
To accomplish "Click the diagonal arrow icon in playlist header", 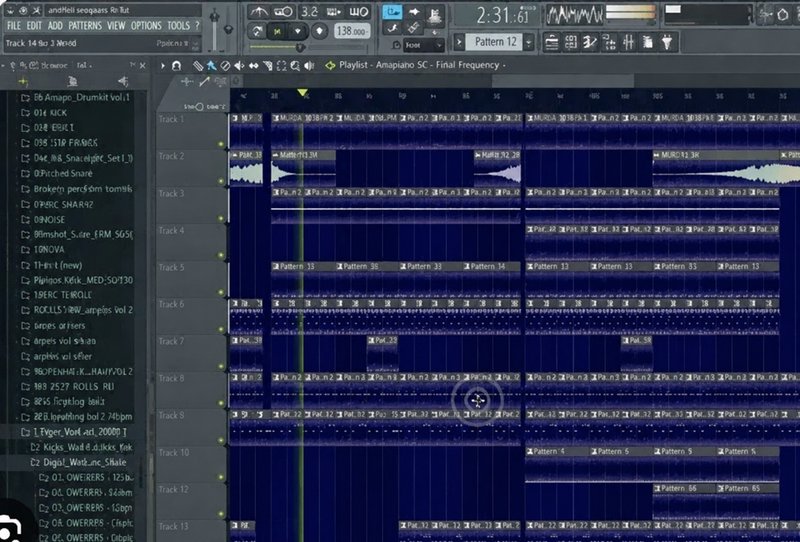I will [x=205, y=81].
